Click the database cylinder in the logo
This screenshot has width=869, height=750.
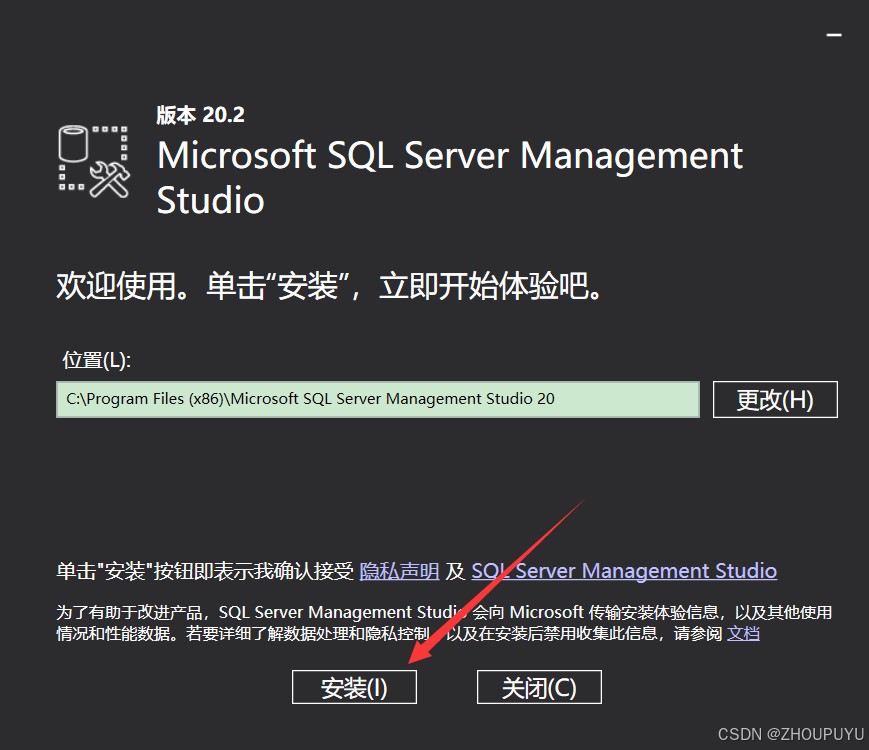(74, 143)
